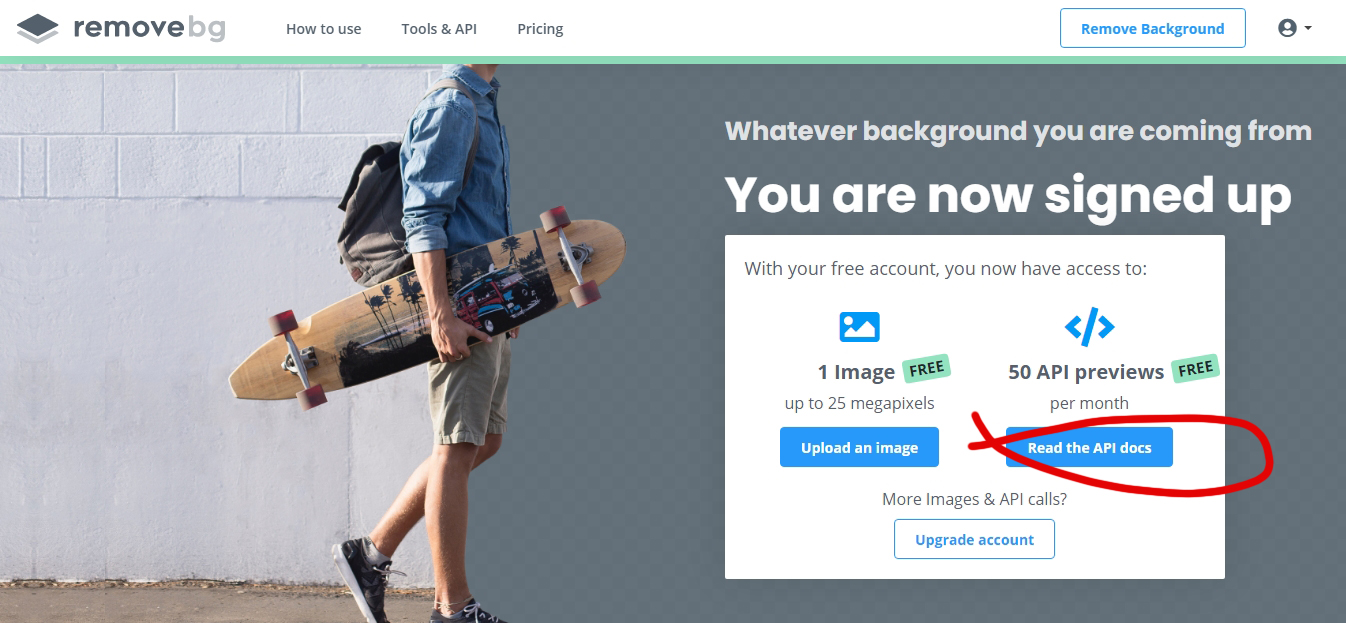Open Read the API docs
Image resolution: width=1346 pixels, height=623 pixels.
pyautogui.click(x=1089, y=448)
